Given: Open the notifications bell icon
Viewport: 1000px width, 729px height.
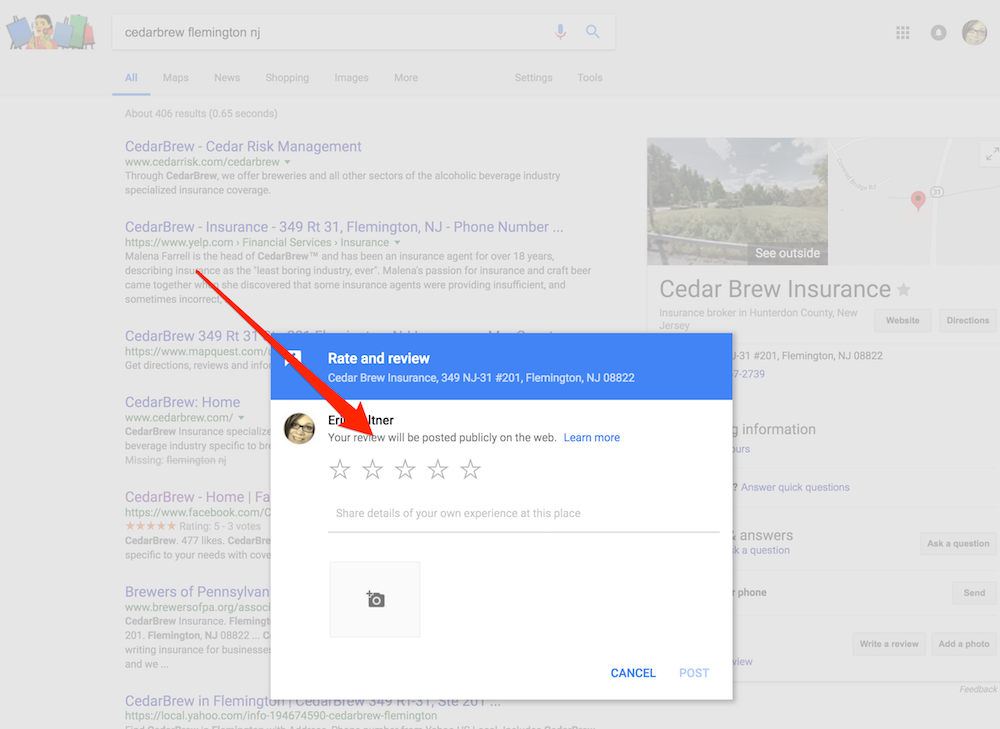Looking at the screenshot, I should point(938,33).
